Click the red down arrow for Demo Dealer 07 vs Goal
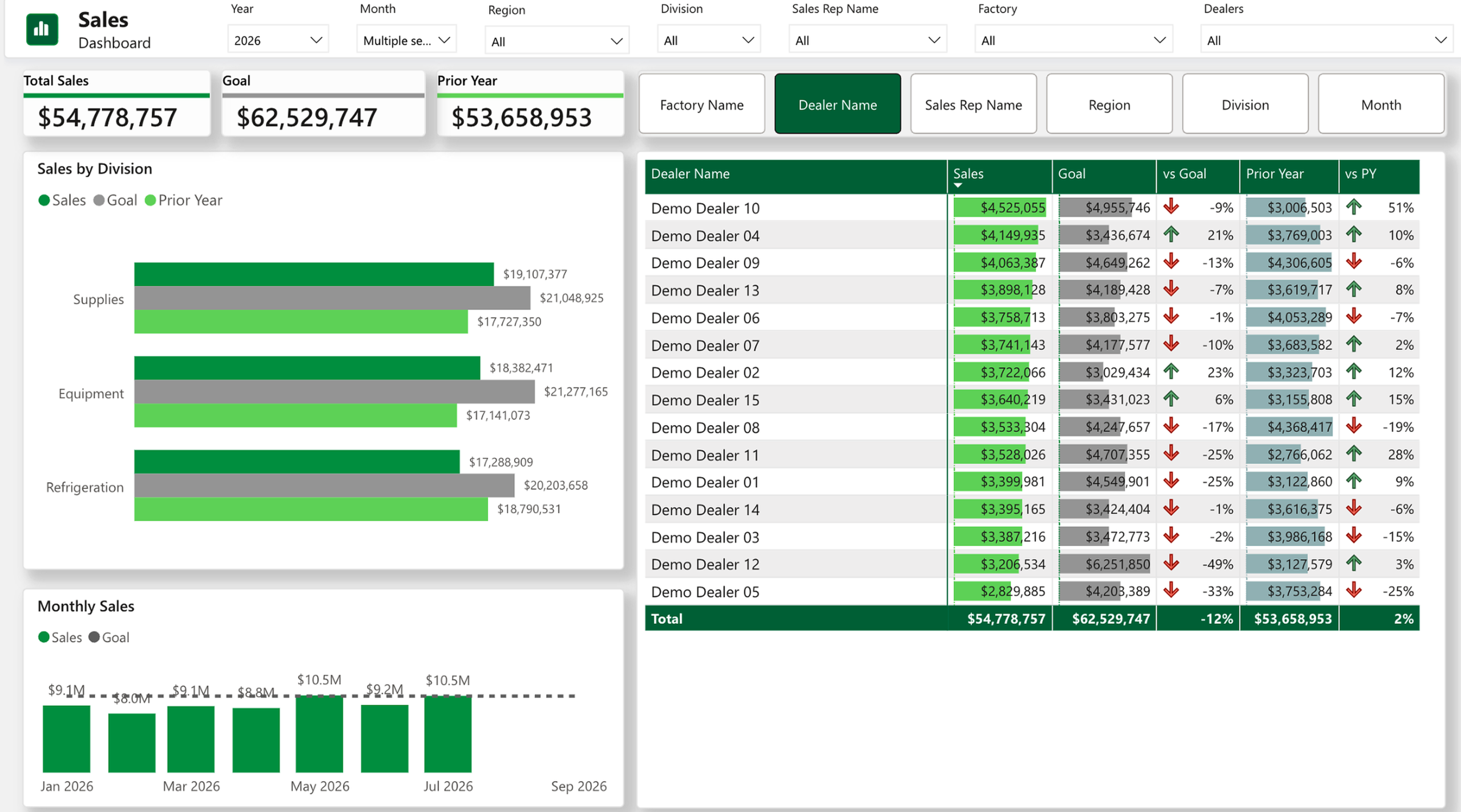Viewport: 1461px width, 812px height. (x=1171, y=344)
